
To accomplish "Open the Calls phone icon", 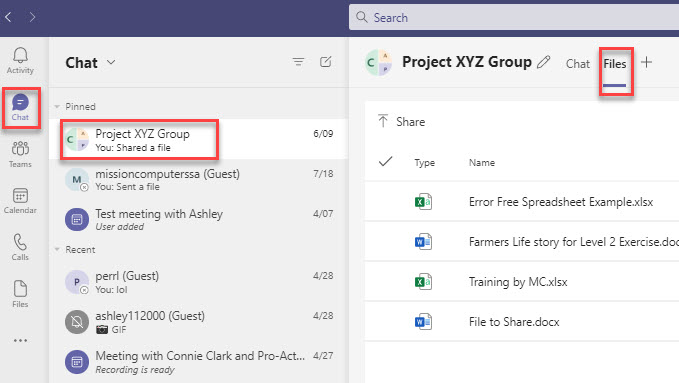I will point(20,247).
